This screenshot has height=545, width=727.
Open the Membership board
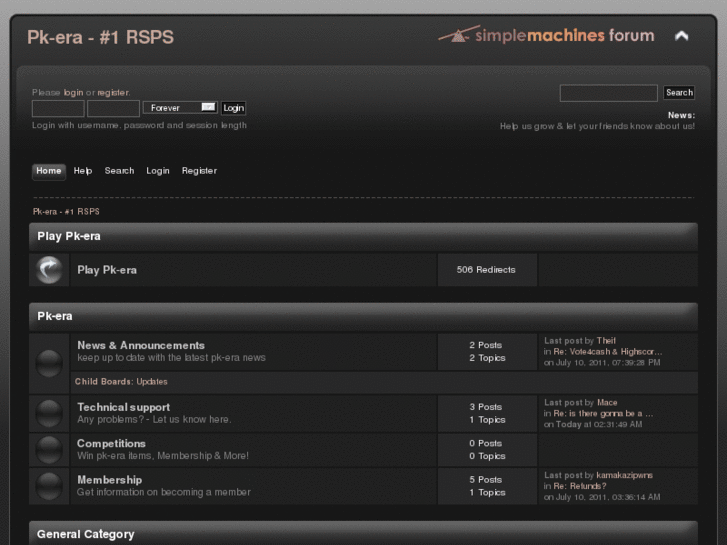(109, 480)
